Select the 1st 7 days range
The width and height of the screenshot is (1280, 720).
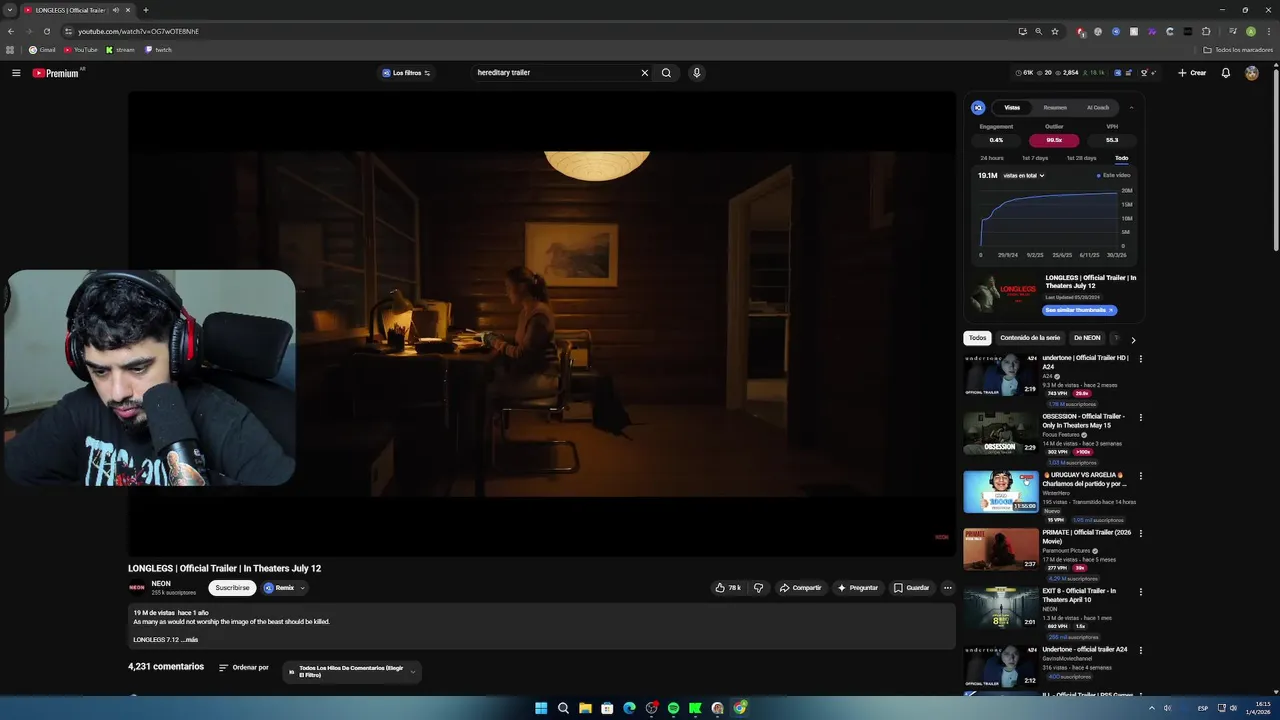tap(1035, 158)
